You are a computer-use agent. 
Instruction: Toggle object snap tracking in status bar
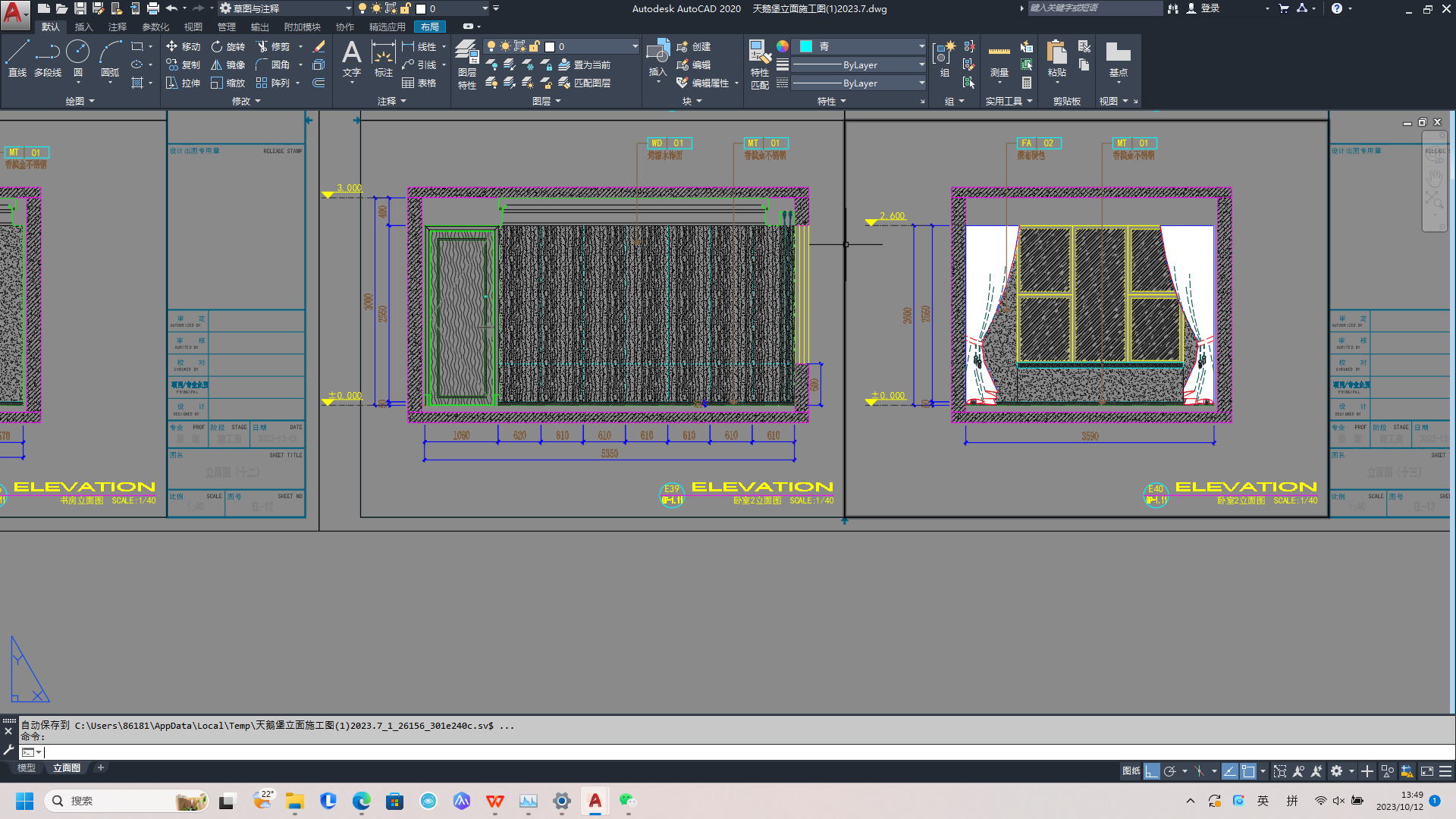tap(1230, 771)
